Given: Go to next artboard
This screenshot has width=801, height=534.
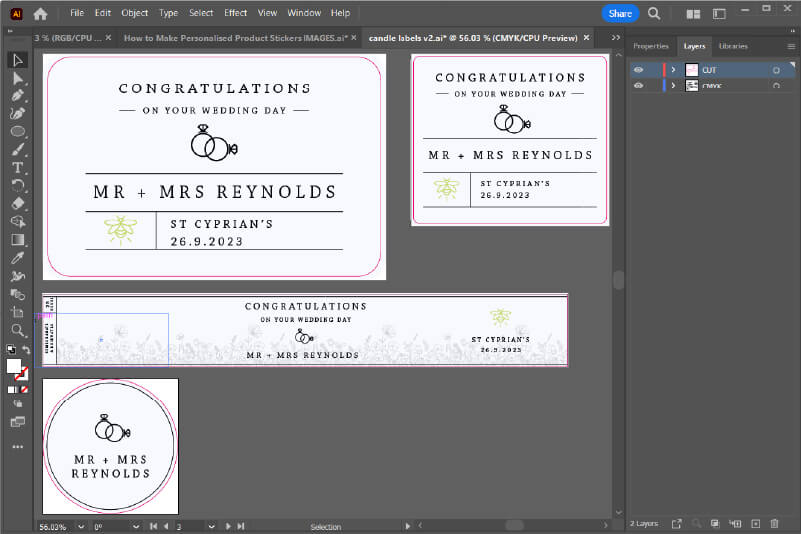Looking at the screenshot, I should pyautogui.click(x=228, y=526).
